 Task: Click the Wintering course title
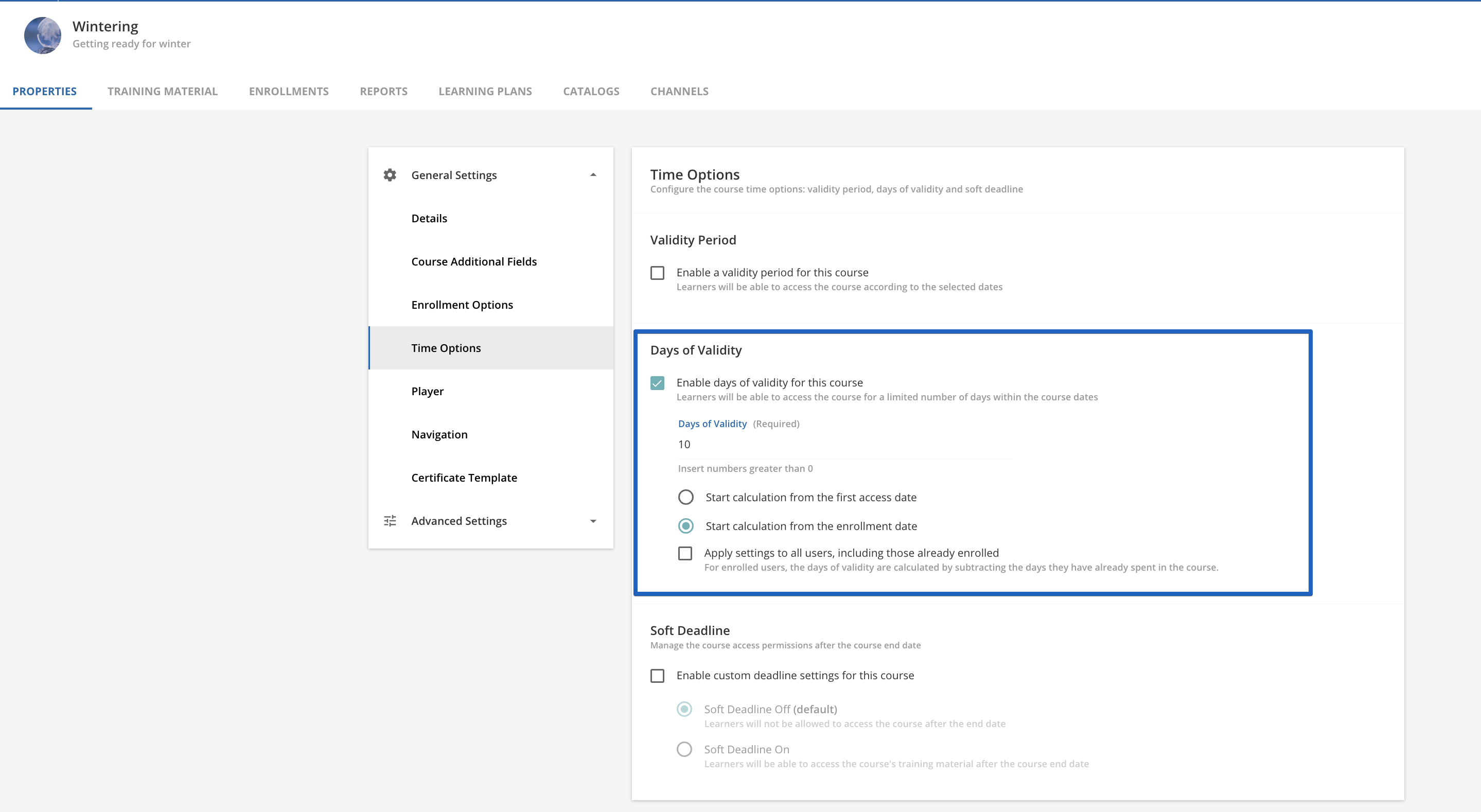pos(105,26)
